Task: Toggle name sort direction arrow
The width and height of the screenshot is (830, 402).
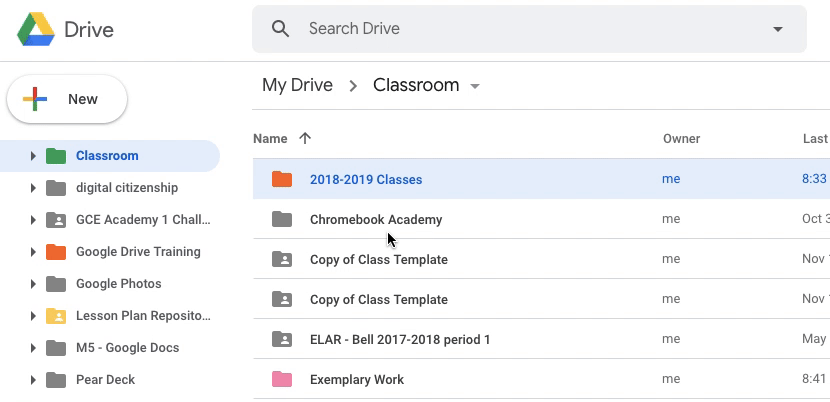Action: [305, 138]
